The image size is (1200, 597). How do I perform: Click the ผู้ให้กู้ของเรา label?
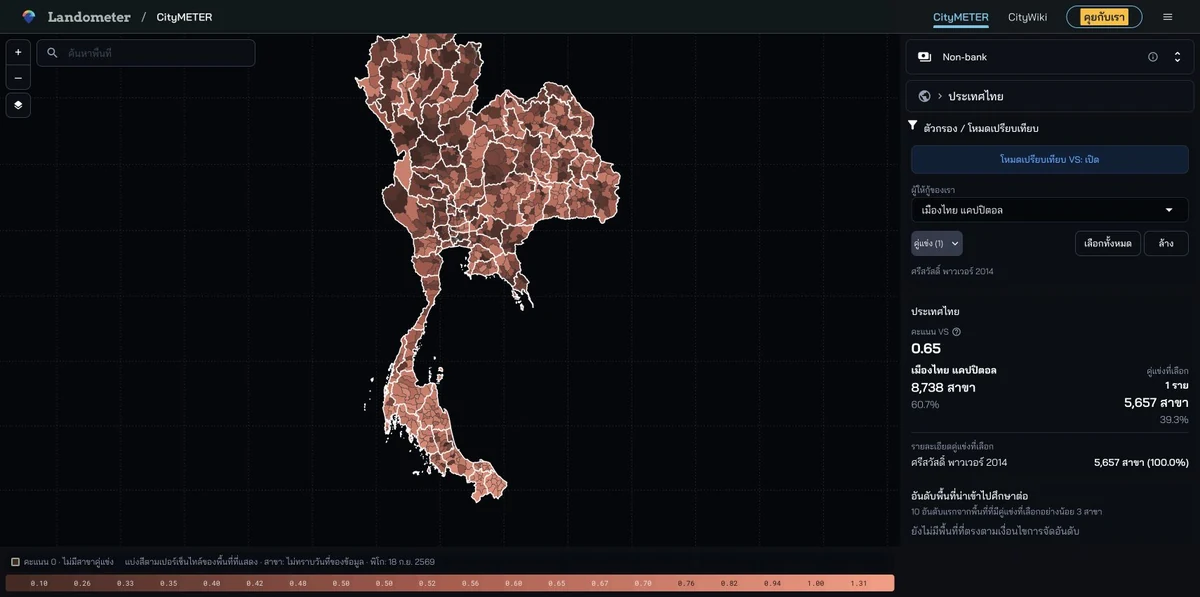(932, 189)
